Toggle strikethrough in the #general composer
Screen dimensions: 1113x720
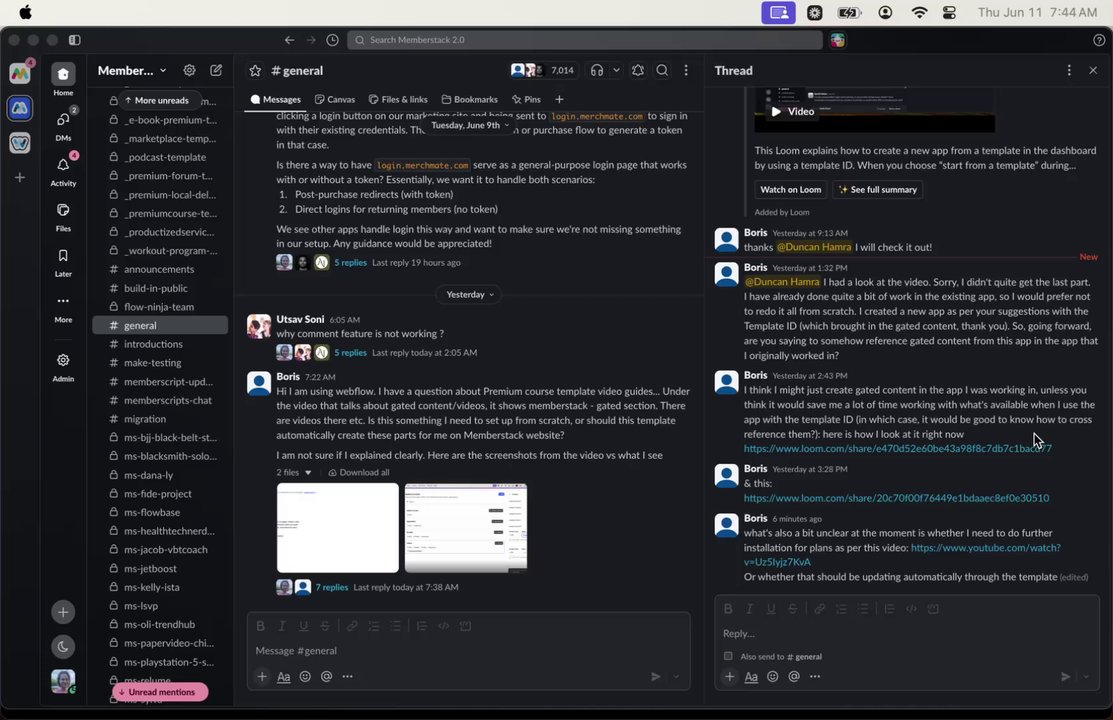coord(325,626)
